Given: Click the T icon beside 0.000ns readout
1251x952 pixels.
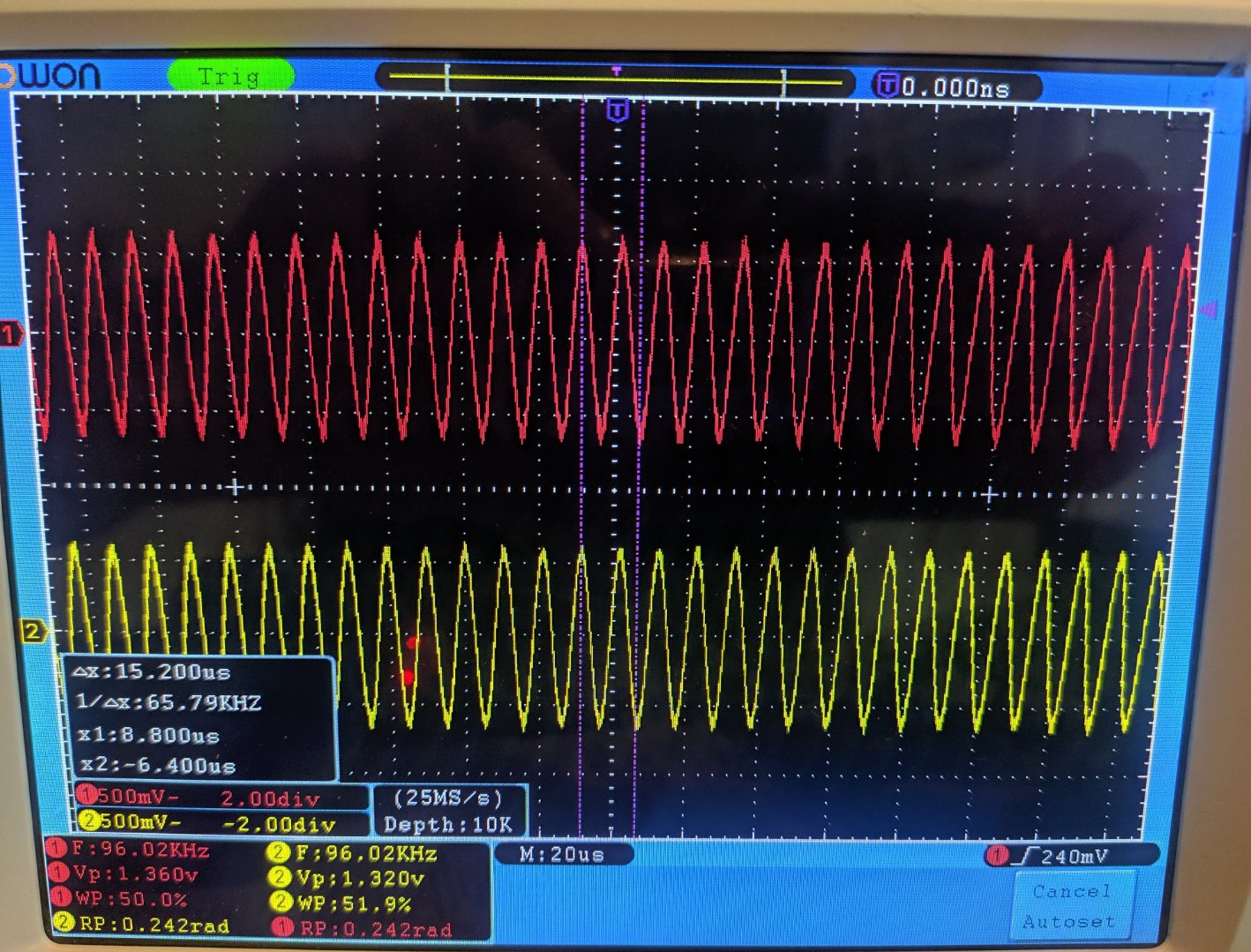Looking at the screenshot, I should click(x=887, y=86).
